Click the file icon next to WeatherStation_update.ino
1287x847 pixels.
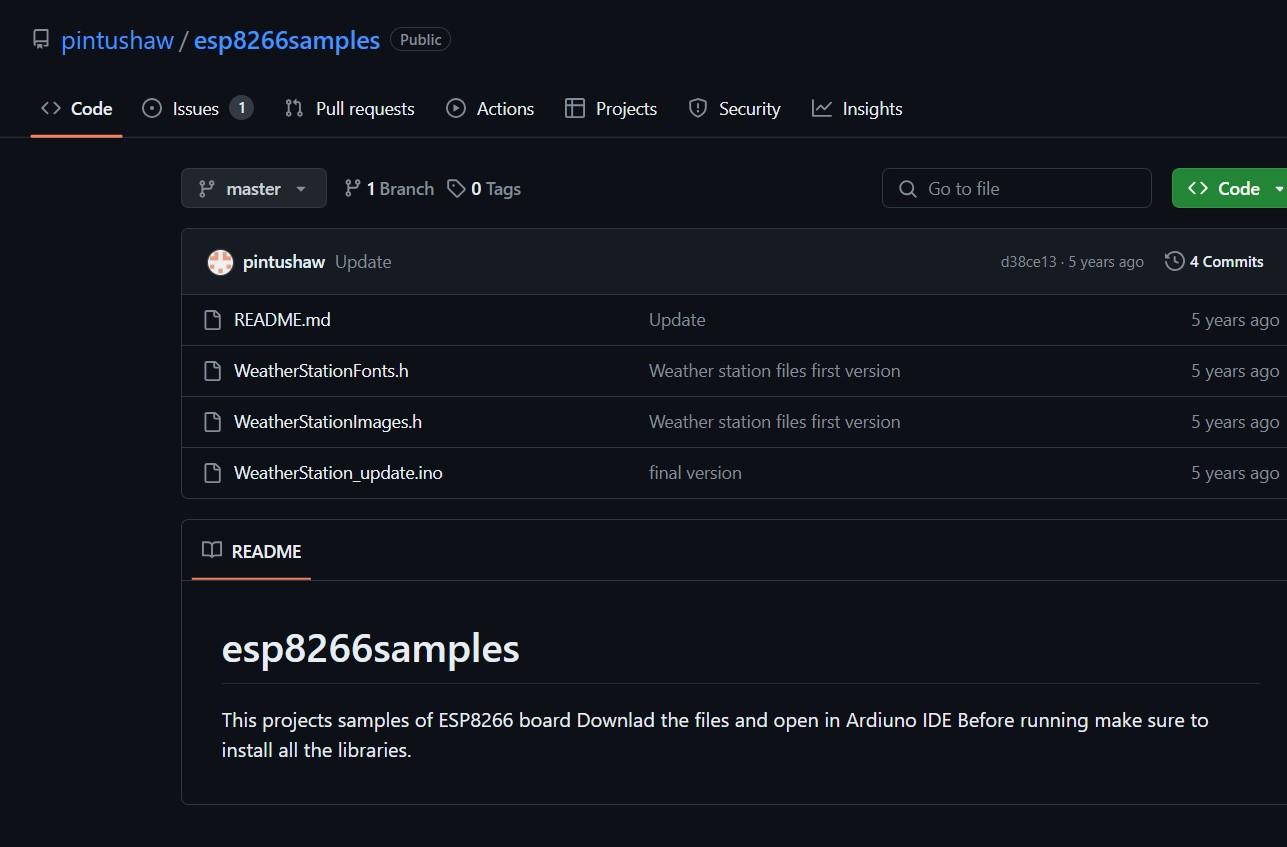click(212, 473)
